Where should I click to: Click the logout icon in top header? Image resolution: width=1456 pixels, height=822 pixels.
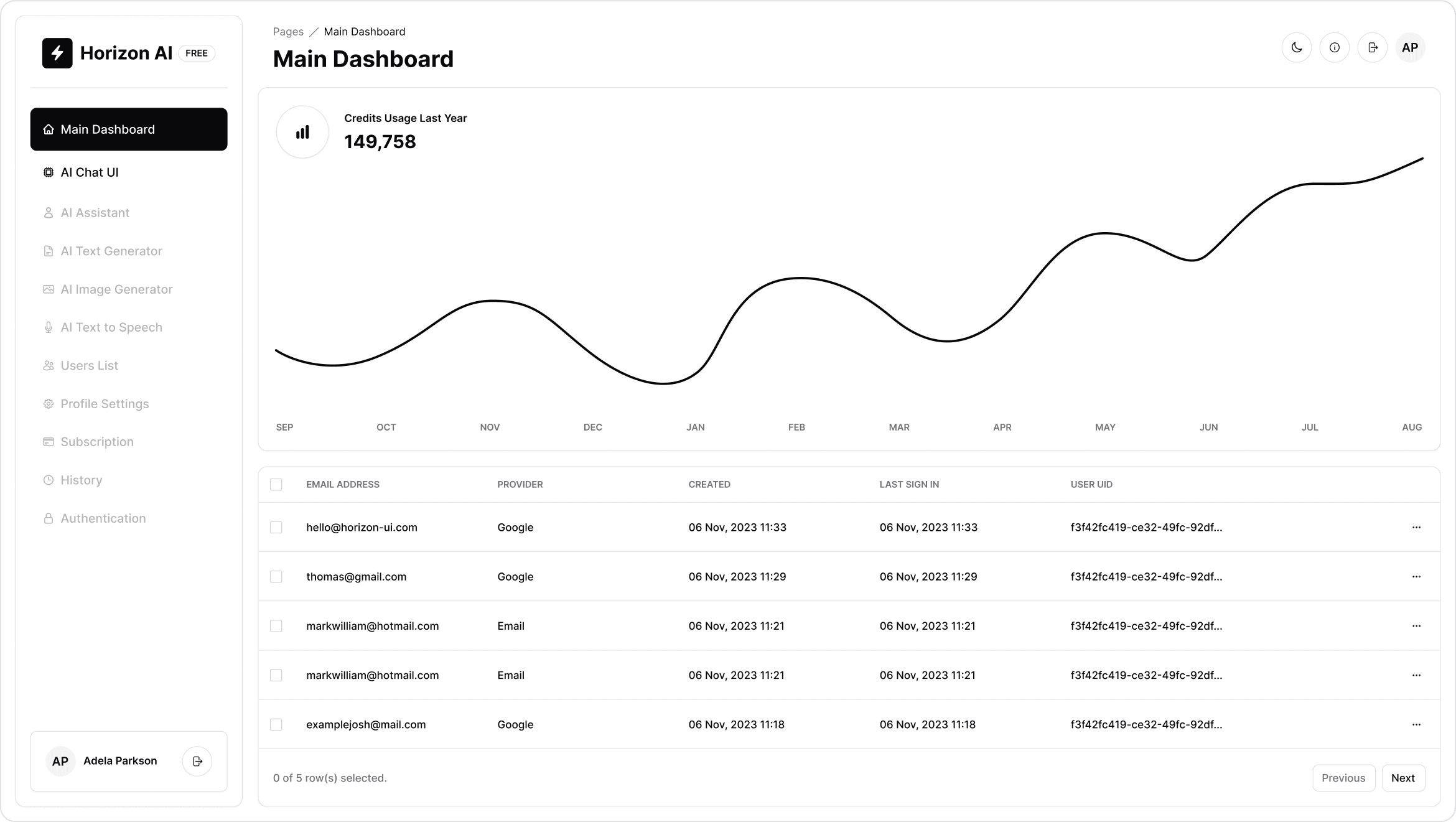pyautogui.click(x=1373, y=48)
